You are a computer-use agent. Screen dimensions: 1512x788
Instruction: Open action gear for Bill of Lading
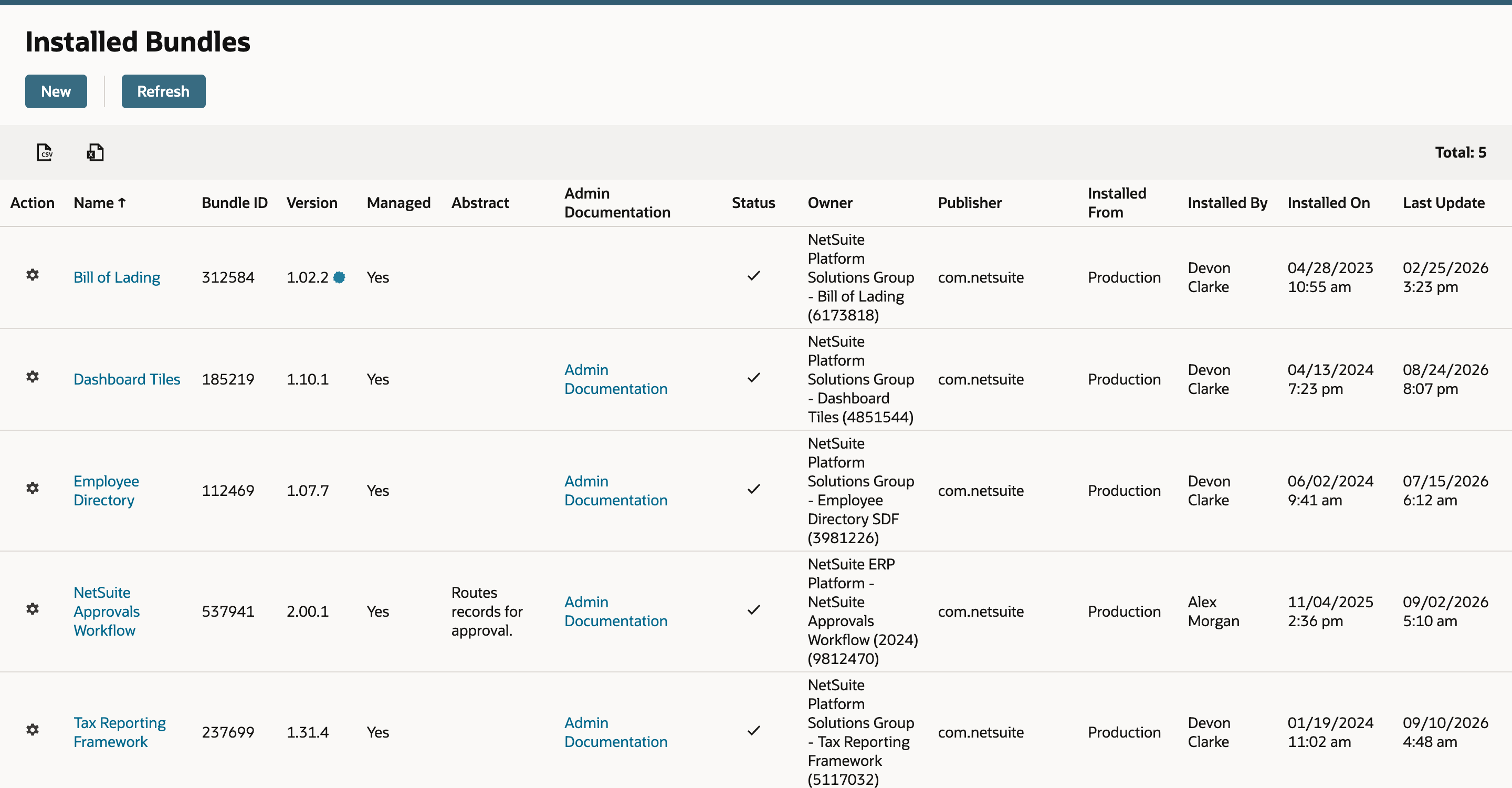tap(33, 275)
